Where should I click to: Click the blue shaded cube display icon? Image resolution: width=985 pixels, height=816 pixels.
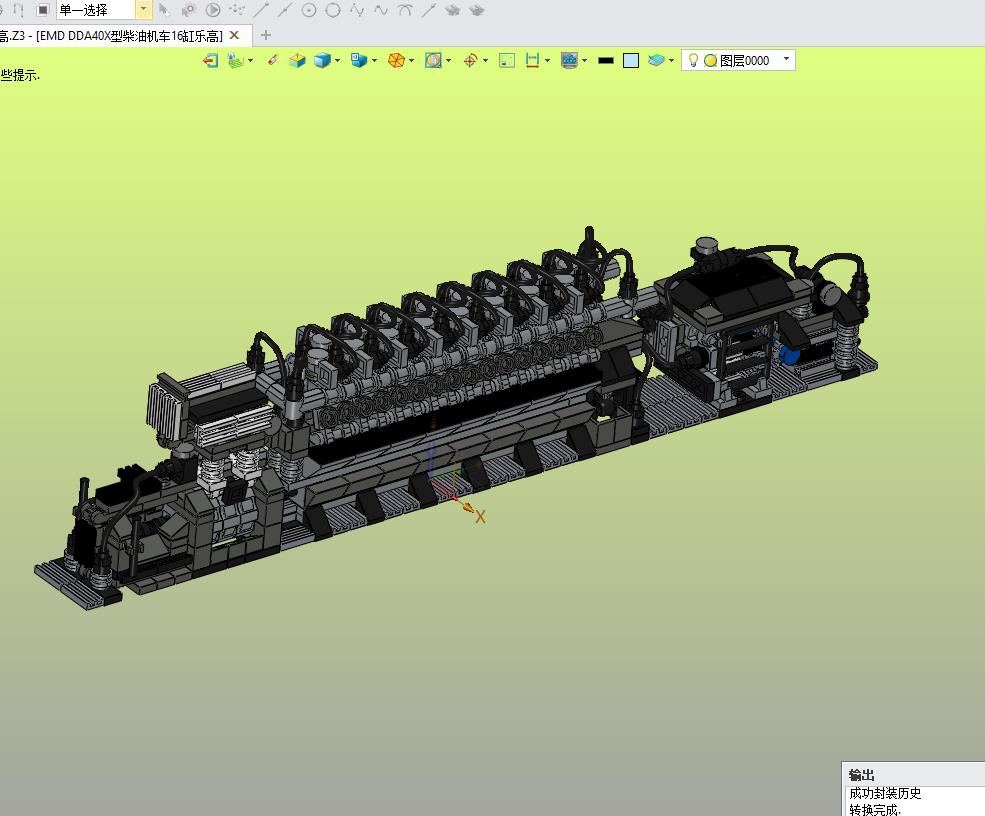point(322,60)
